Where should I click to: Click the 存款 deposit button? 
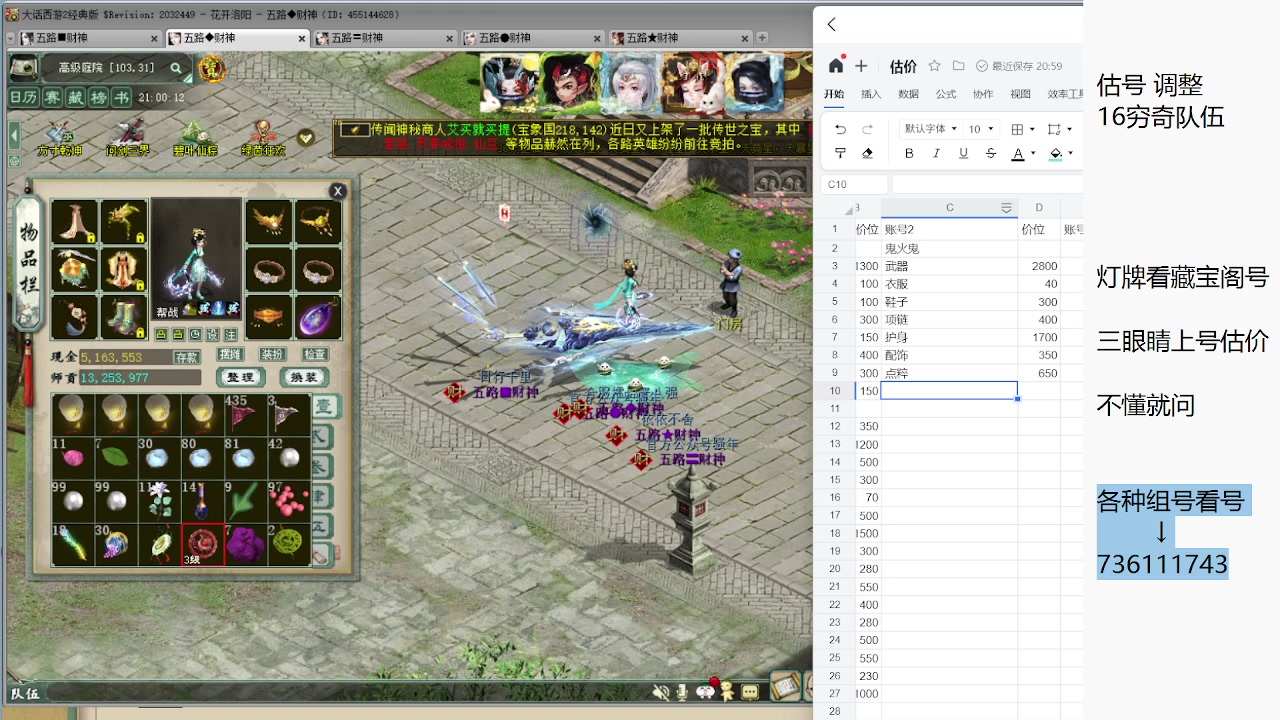tap(186, 357)
